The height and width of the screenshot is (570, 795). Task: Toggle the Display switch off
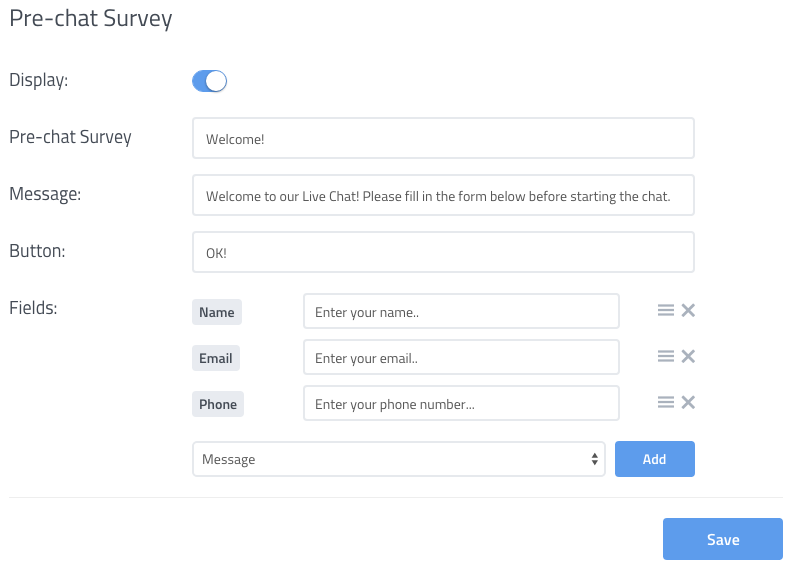210,81
